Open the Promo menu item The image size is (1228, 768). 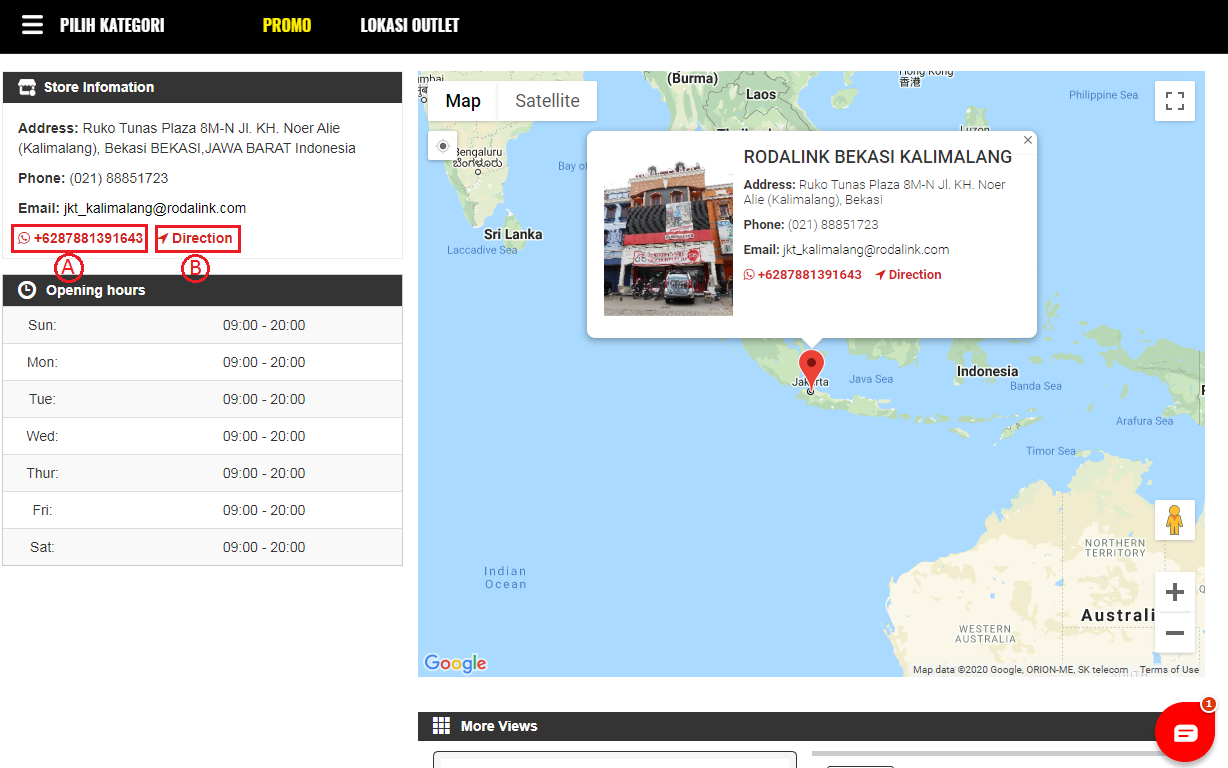287,25
